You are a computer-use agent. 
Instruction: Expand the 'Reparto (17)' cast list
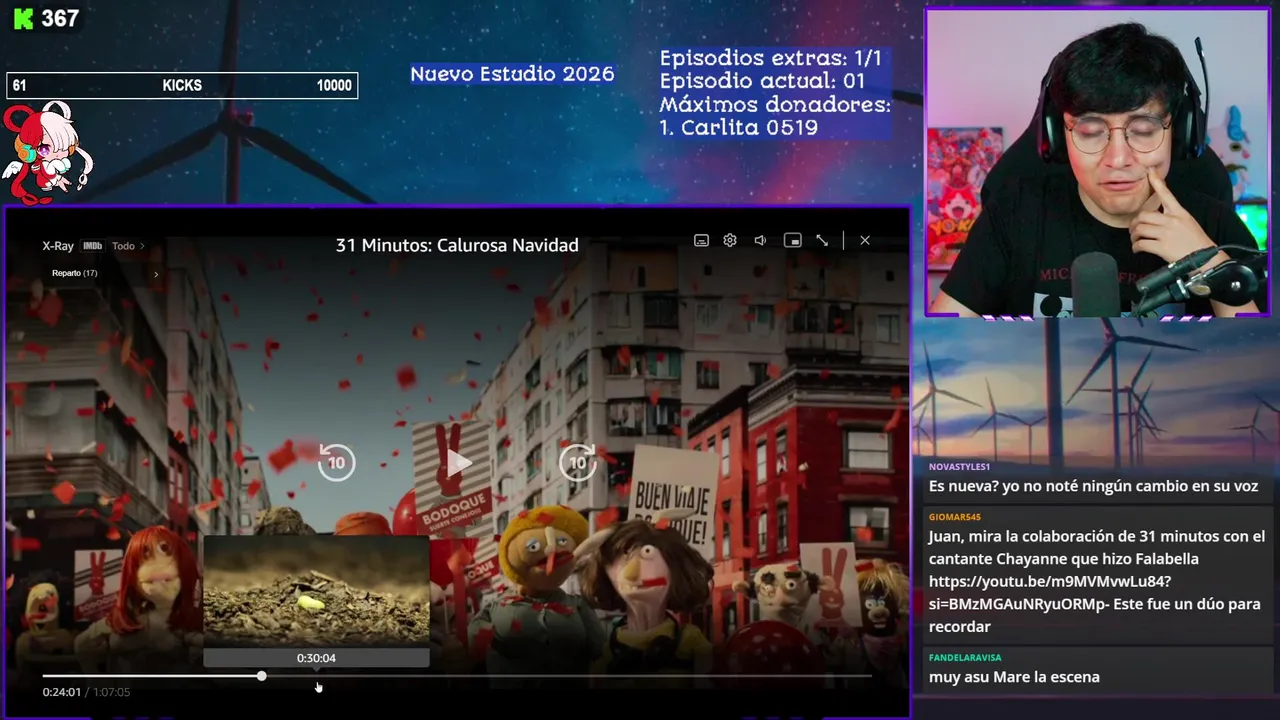coord(105,273)
